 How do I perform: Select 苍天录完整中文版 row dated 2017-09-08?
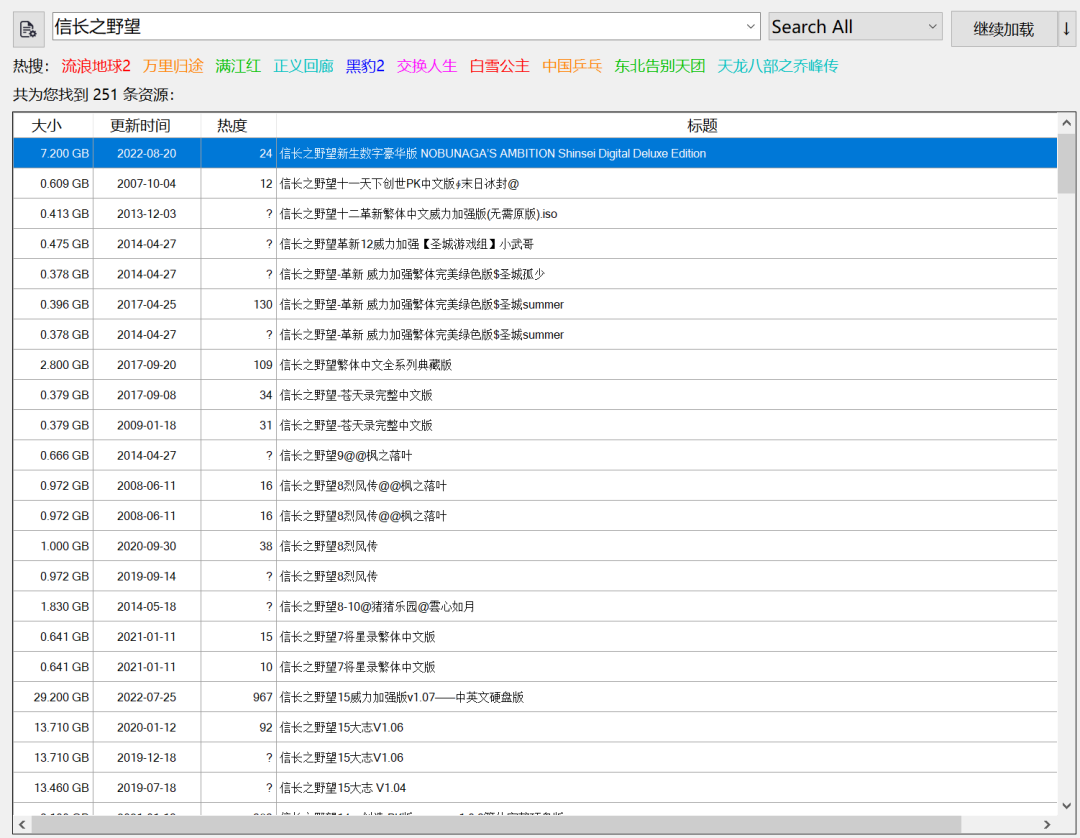pyautogui.click(x=535, y=395)
